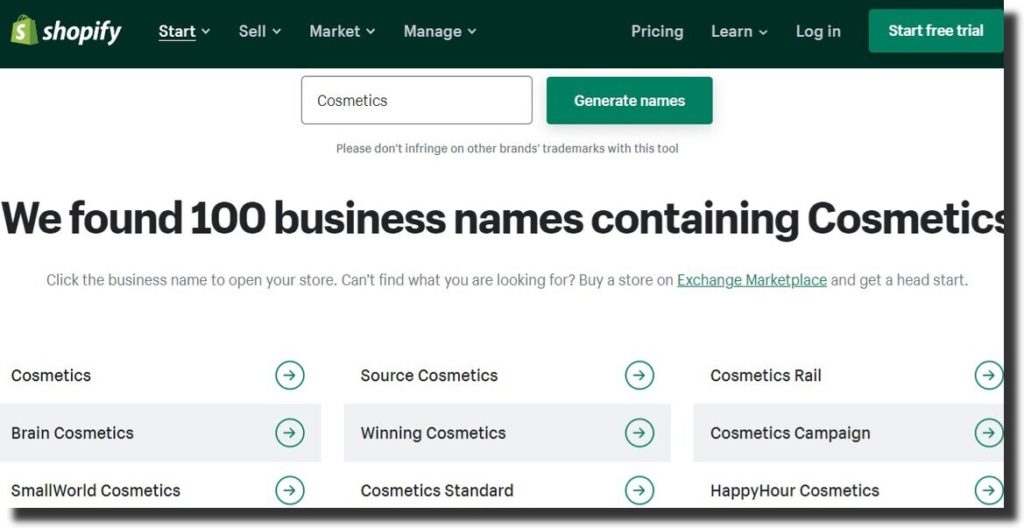
Task: Expand the Sell menu
Action: [259, 31]
